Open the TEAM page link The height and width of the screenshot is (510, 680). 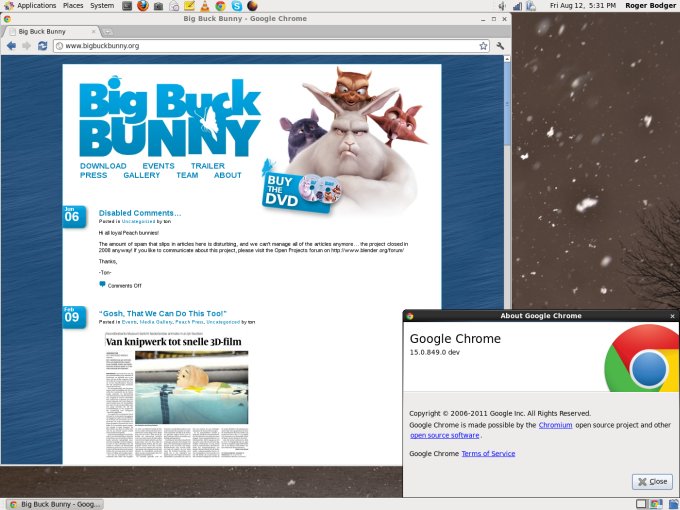(187, 175)
